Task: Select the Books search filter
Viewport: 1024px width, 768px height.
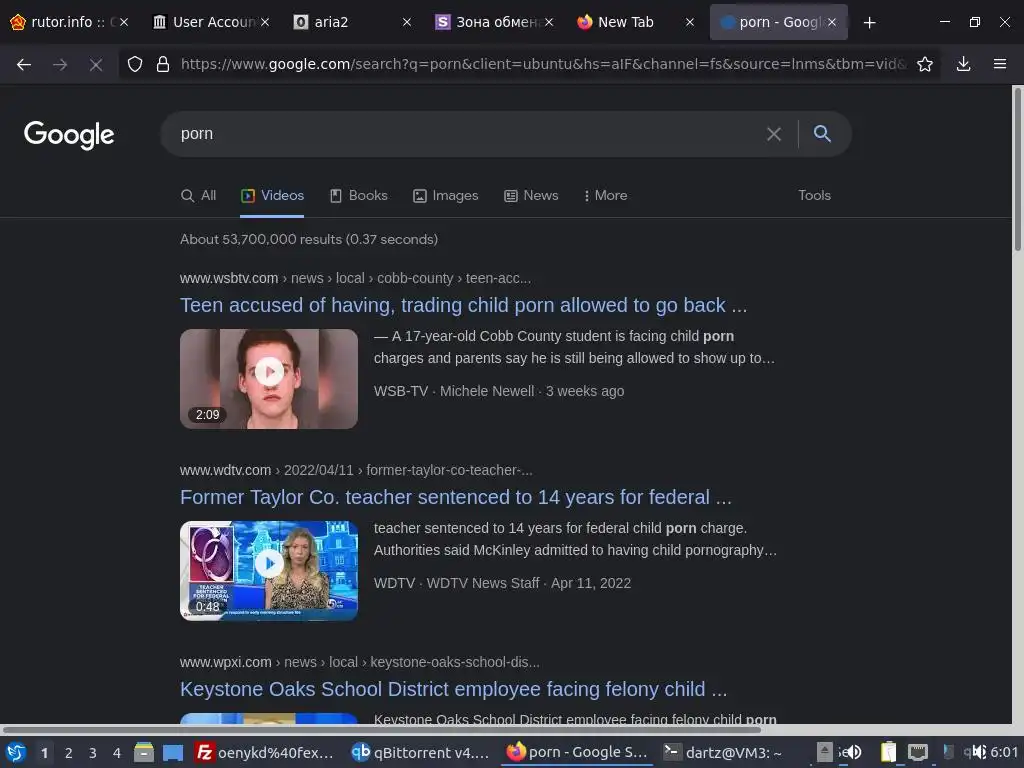Action: pos(359,195)
